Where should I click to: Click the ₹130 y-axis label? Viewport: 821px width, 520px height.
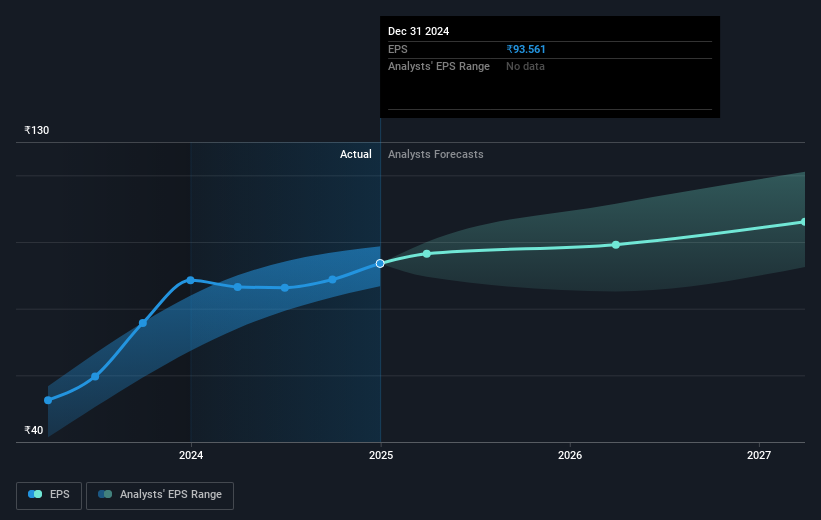(37, 130)
